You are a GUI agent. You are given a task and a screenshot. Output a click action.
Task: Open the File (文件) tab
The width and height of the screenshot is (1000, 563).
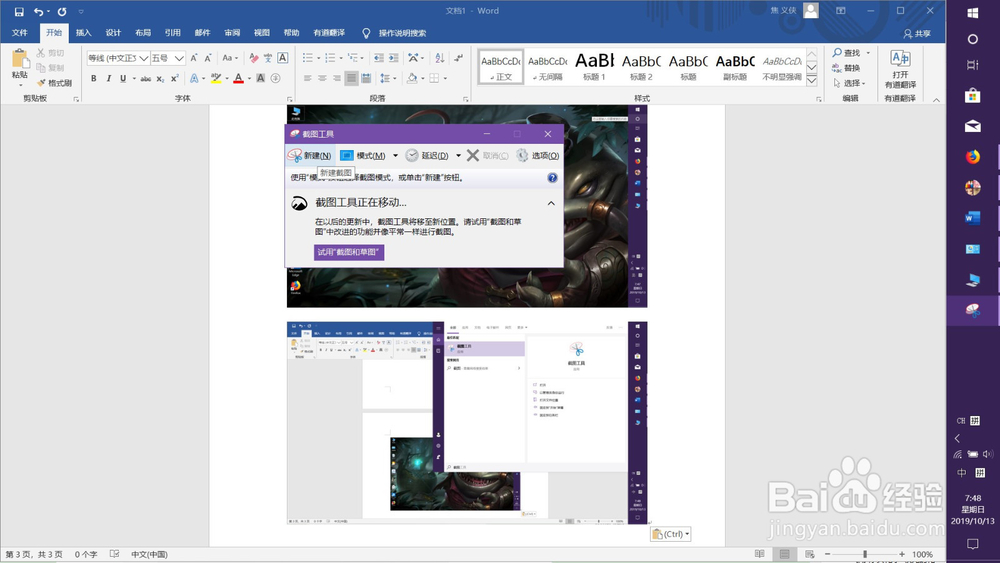tap(20, 33)
